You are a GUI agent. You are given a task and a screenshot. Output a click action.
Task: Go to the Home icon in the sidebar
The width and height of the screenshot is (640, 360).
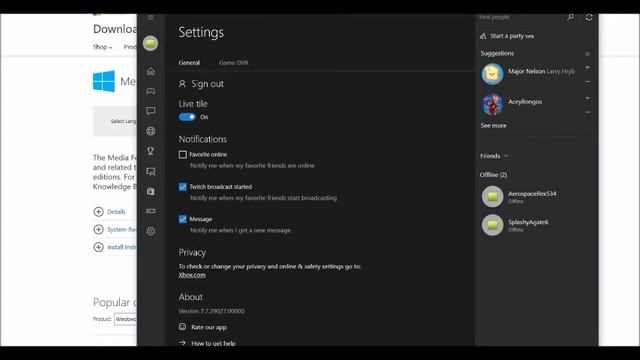(x=151, y=71)
